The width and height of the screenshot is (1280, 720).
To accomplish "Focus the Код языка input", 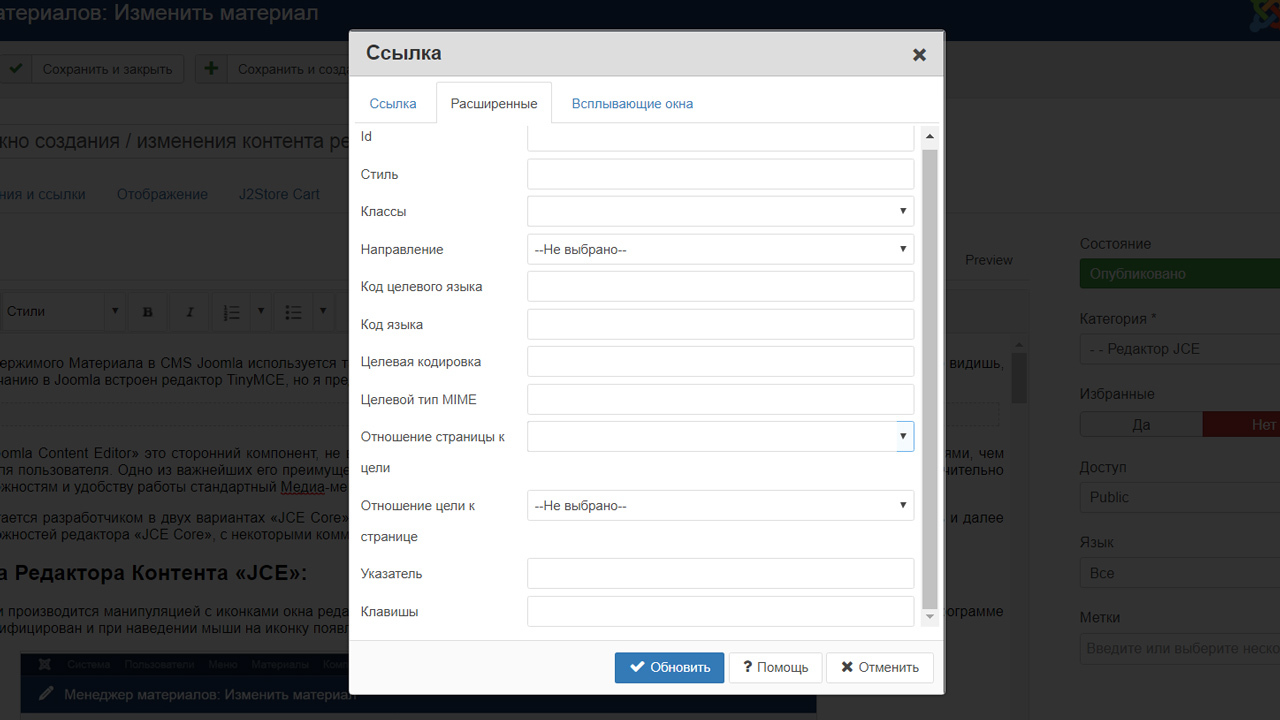I will (x=721, y=324).
